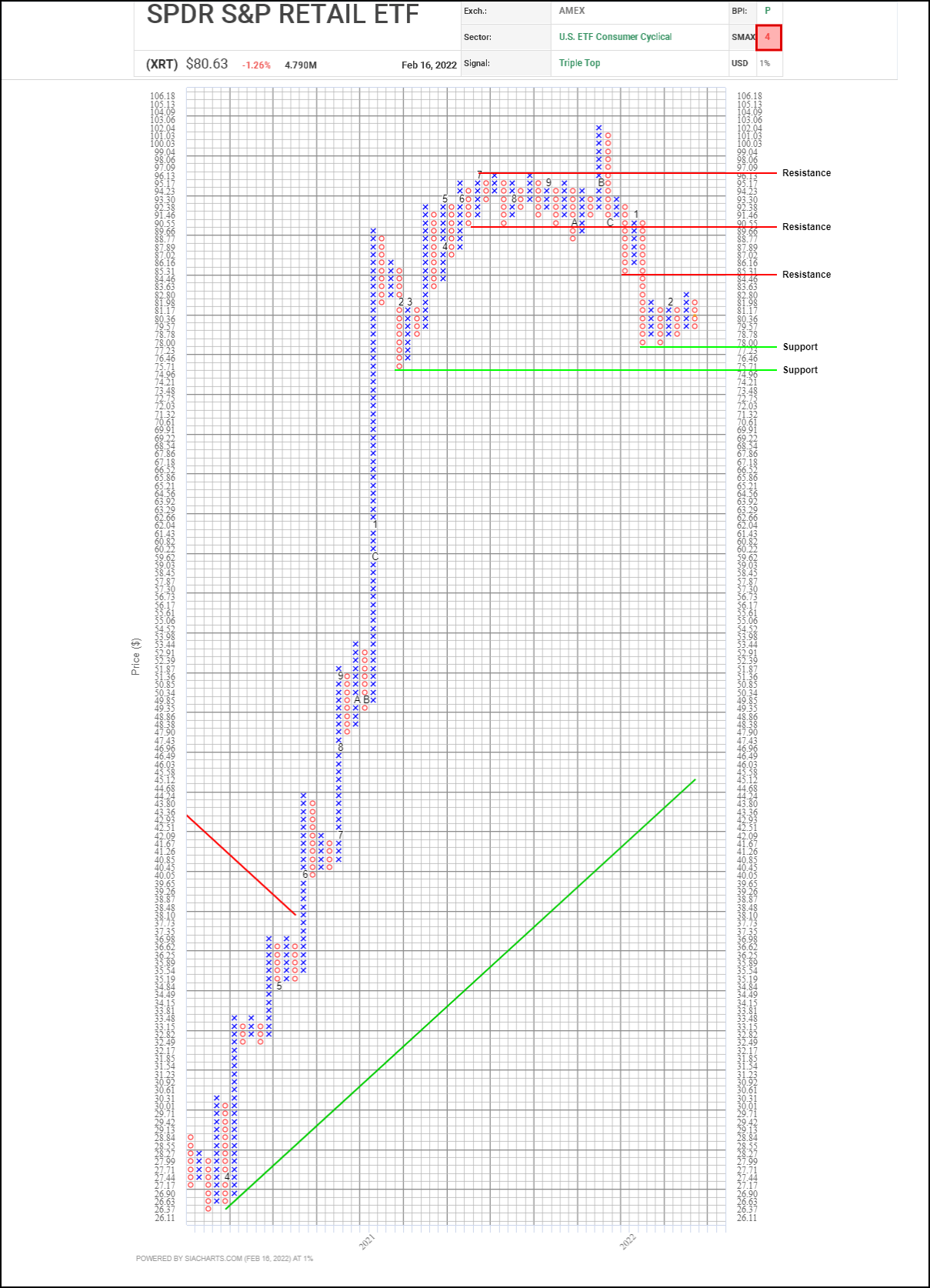
Task: Click the 2021 x-axis year label
Action: coord(368,1242)
